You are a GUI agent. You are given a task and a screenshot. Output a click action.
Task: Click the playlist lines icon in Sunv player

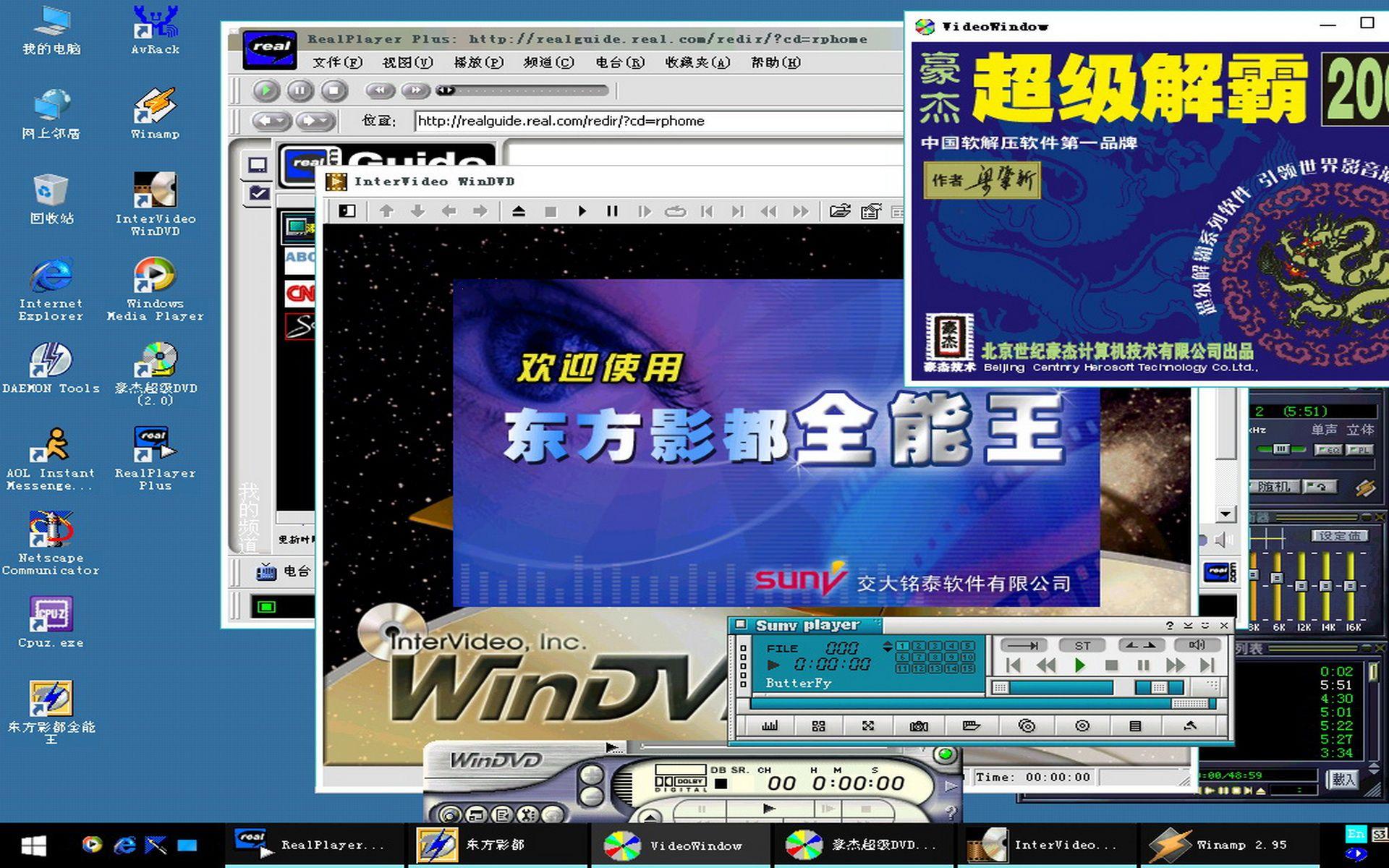pos(1135,726)
